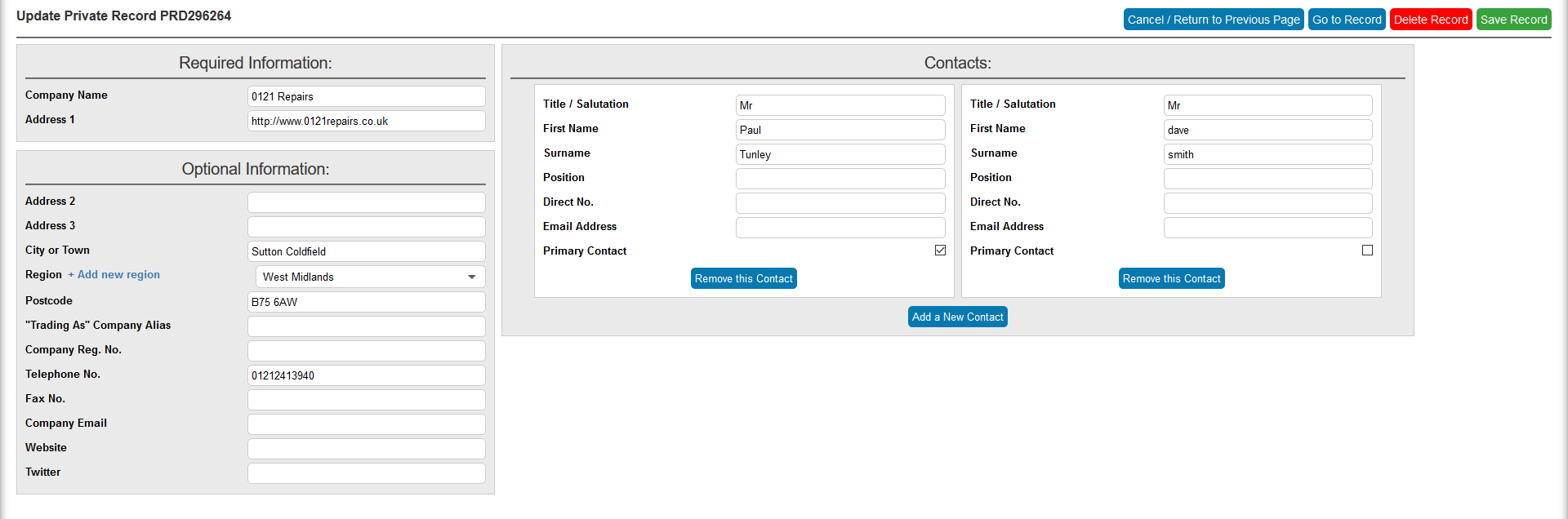Click Go to Record button
Viewport: 1568px width, 519px height.
[x=1347, y=20]
